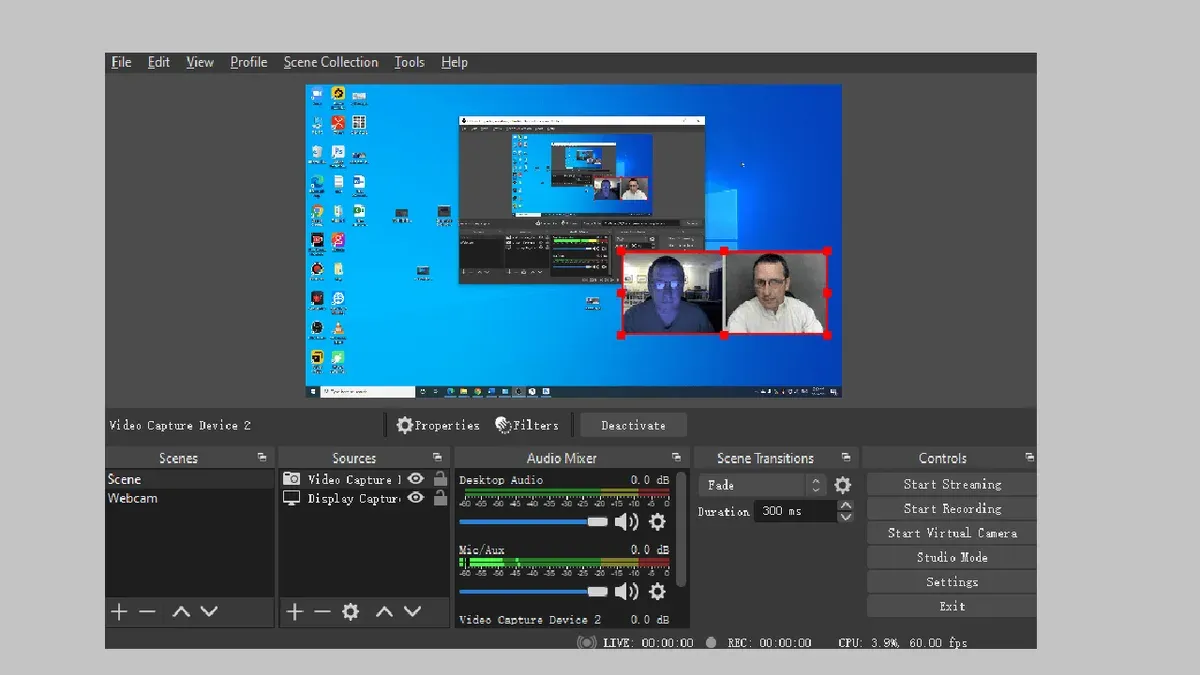Click Start Recording button
The image size is (1200, 675).
952,509
